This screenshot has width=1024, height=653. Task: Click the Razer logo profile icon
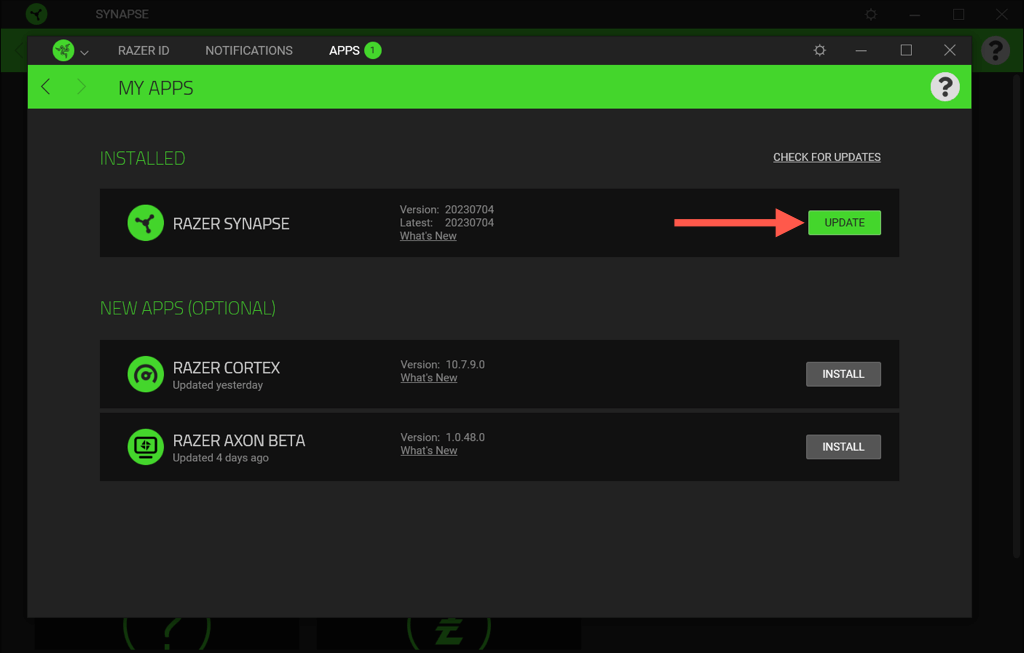tap(63, 50)
